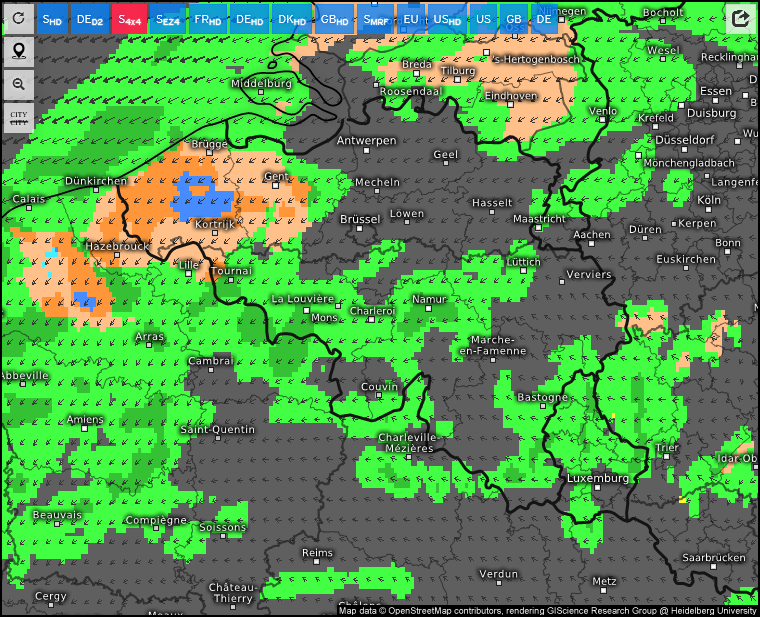Click the Couvin city marker
760x617 pixels.
point(379,396)
